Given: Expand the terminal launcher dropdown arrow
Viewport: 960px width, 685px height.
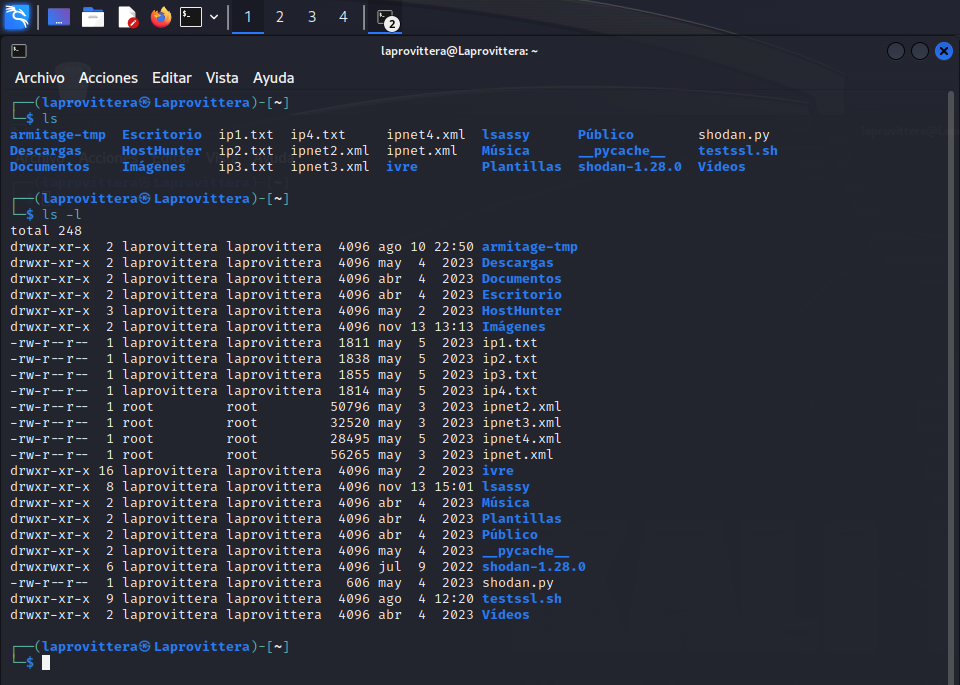Looking at the screenshot, I should (214, 17).
